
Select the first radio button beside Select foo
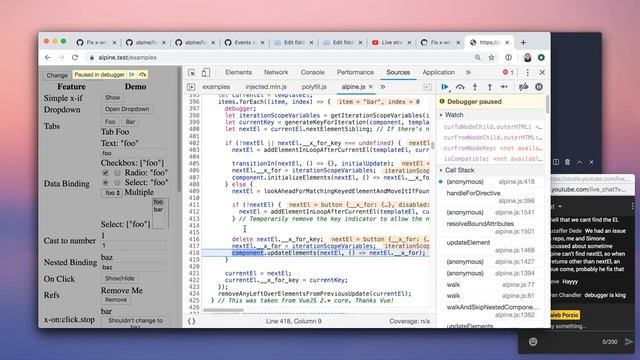point(105,182)
